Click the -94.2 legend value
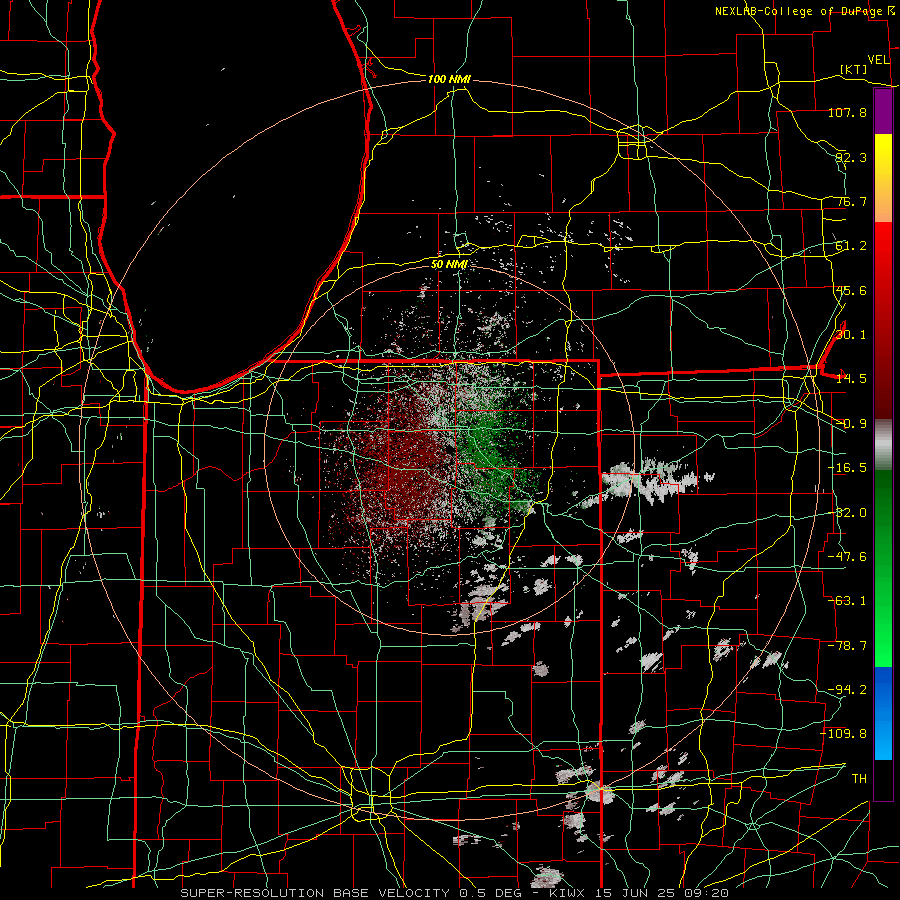Viewport: 900px width, 900px height. click(847, 690)
